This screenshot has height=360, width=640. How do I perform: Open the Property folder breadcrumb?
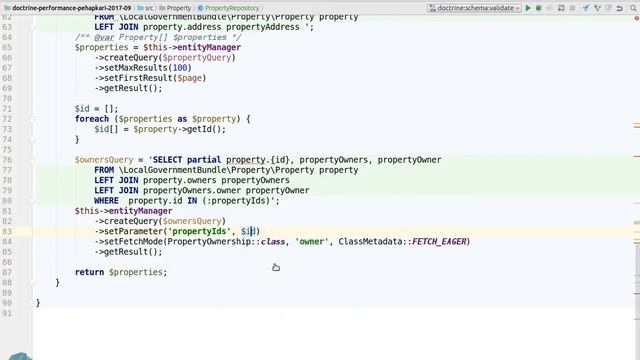tap(175, 8)
